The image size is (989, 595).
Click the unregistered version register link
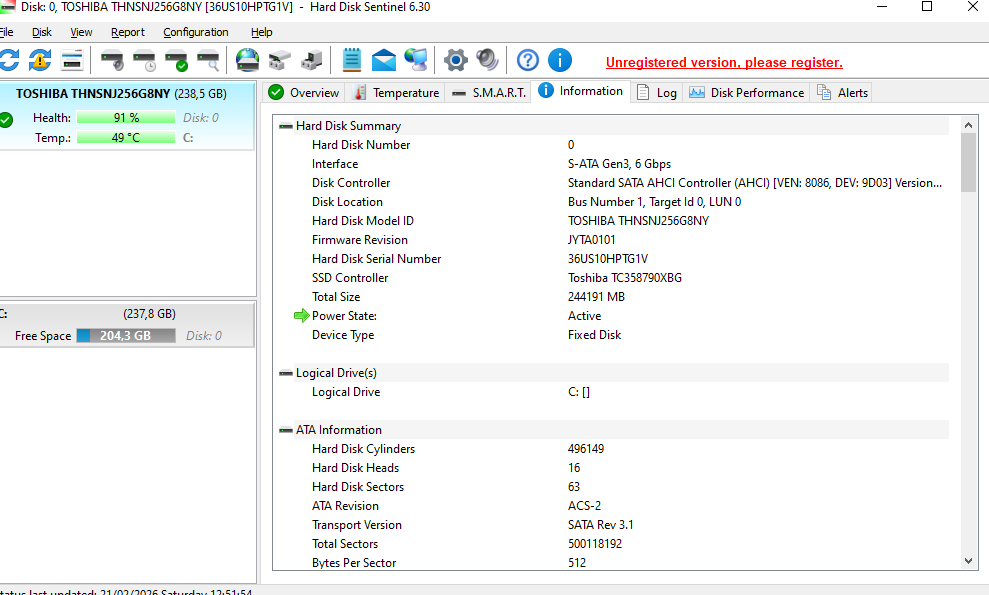pos(724,62)
